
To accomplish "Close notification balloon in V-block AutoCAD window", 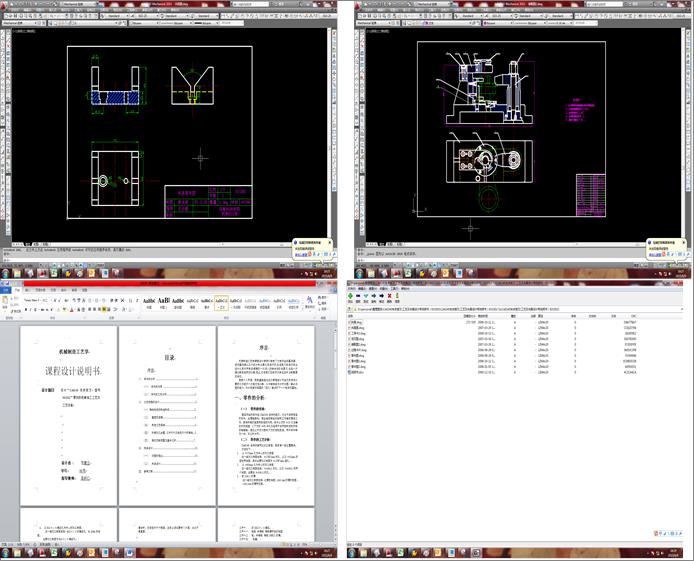I will point(330,242).
